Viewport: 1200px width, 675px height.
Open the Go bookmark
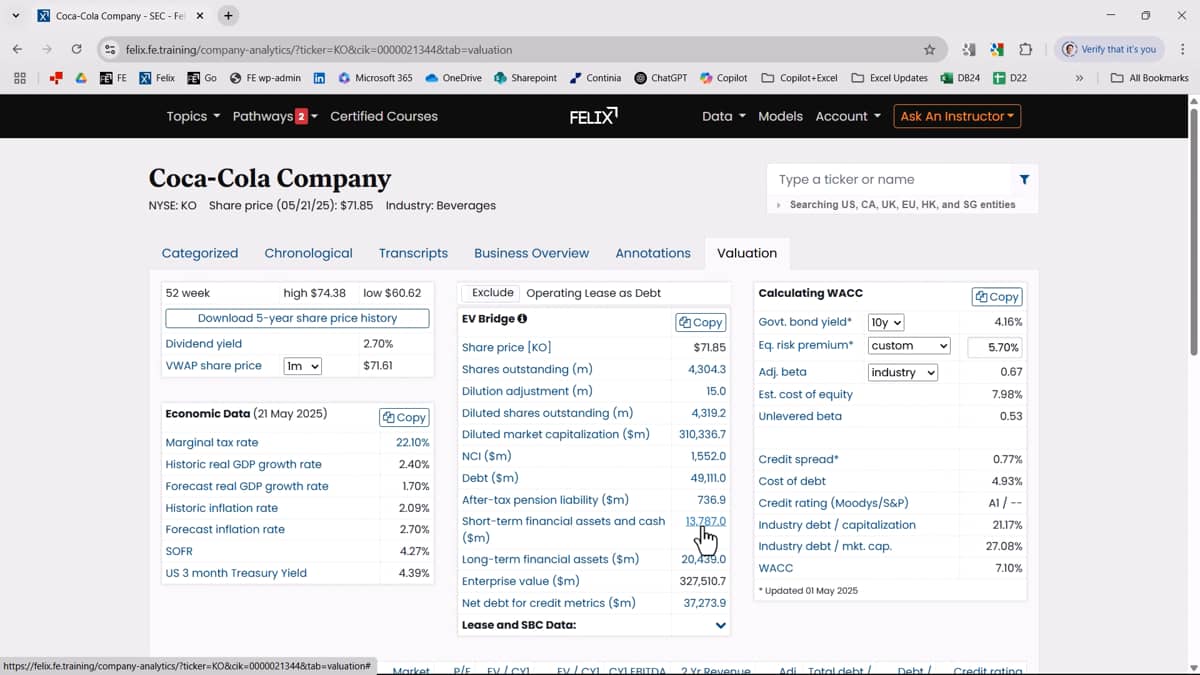coord(202,77)
